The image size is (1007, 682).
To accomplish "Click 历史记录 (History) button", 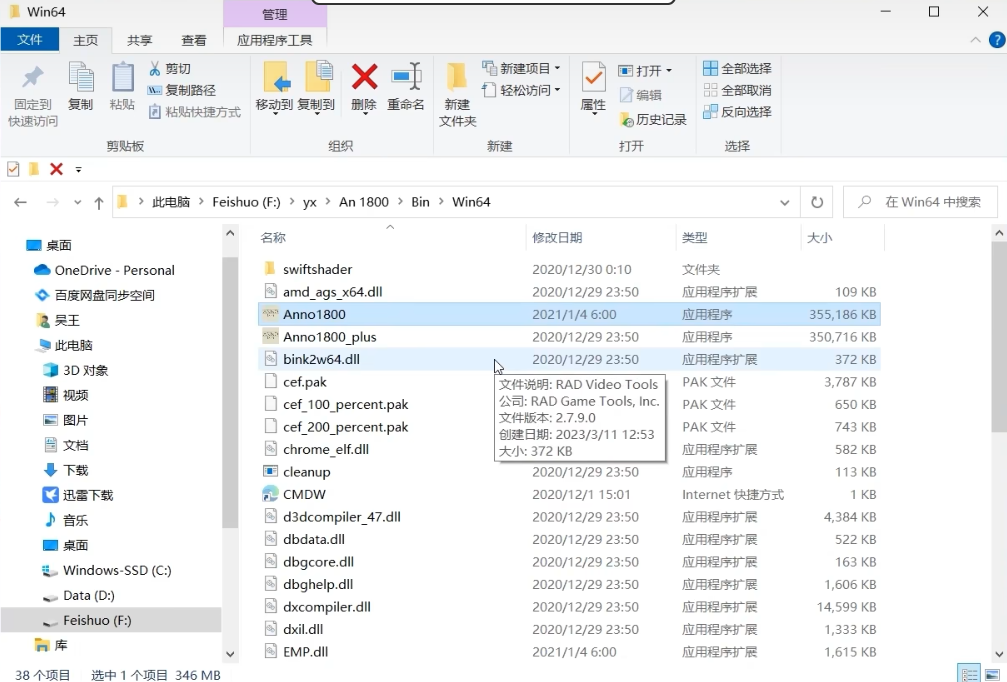I will 653,120.
